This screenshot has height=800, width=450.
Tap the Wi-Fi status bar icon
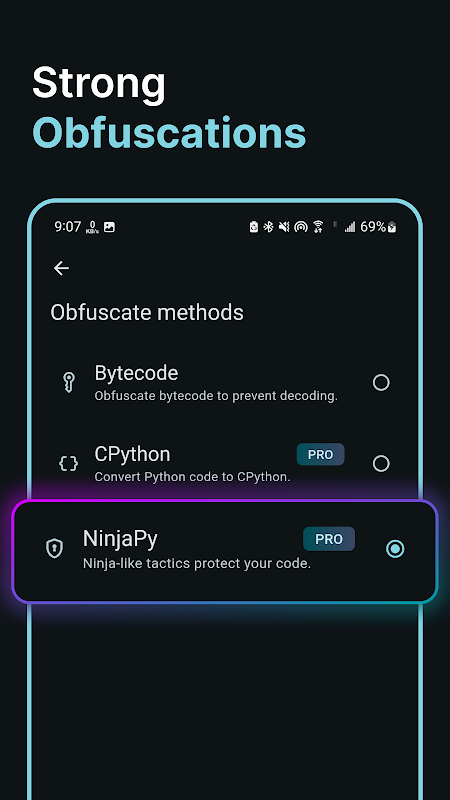(x=318, y=227)
